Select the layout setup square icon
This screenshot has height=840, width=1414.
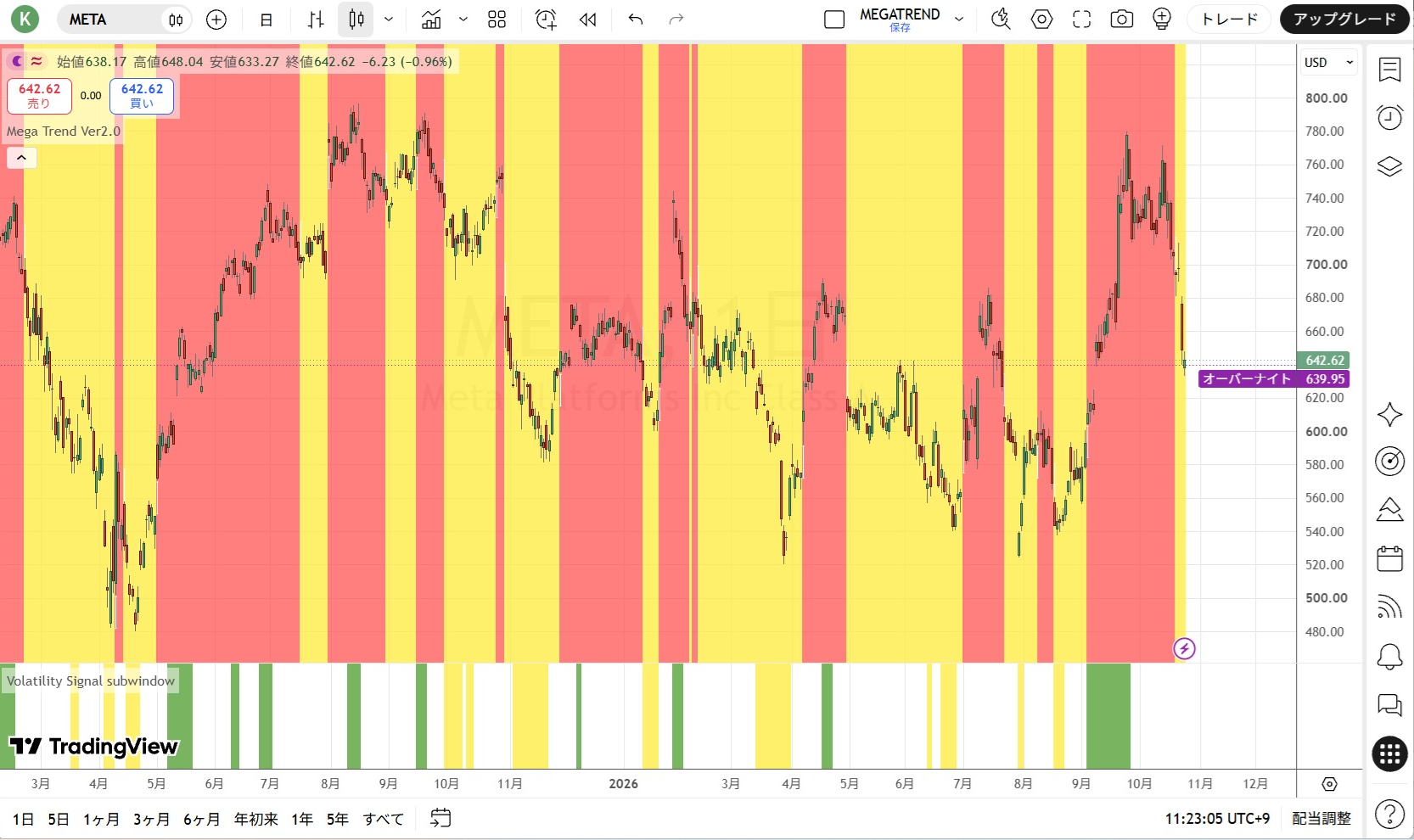coord(834,20)
